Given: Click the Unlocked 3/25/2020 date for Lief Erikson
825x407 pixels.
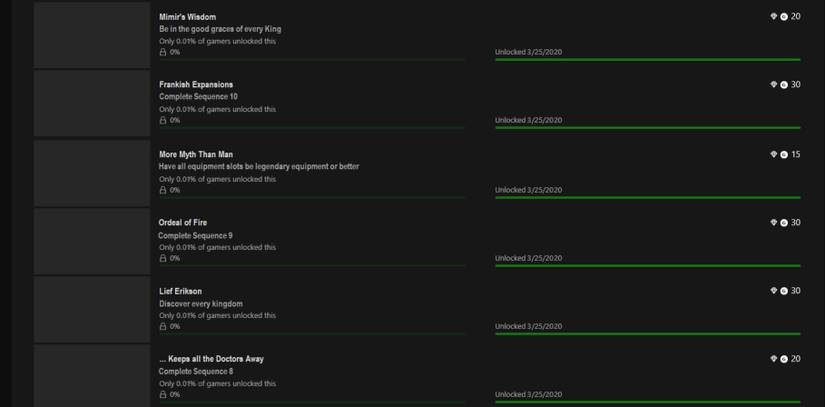Looking at the screenshot, I should click(528, 326).
